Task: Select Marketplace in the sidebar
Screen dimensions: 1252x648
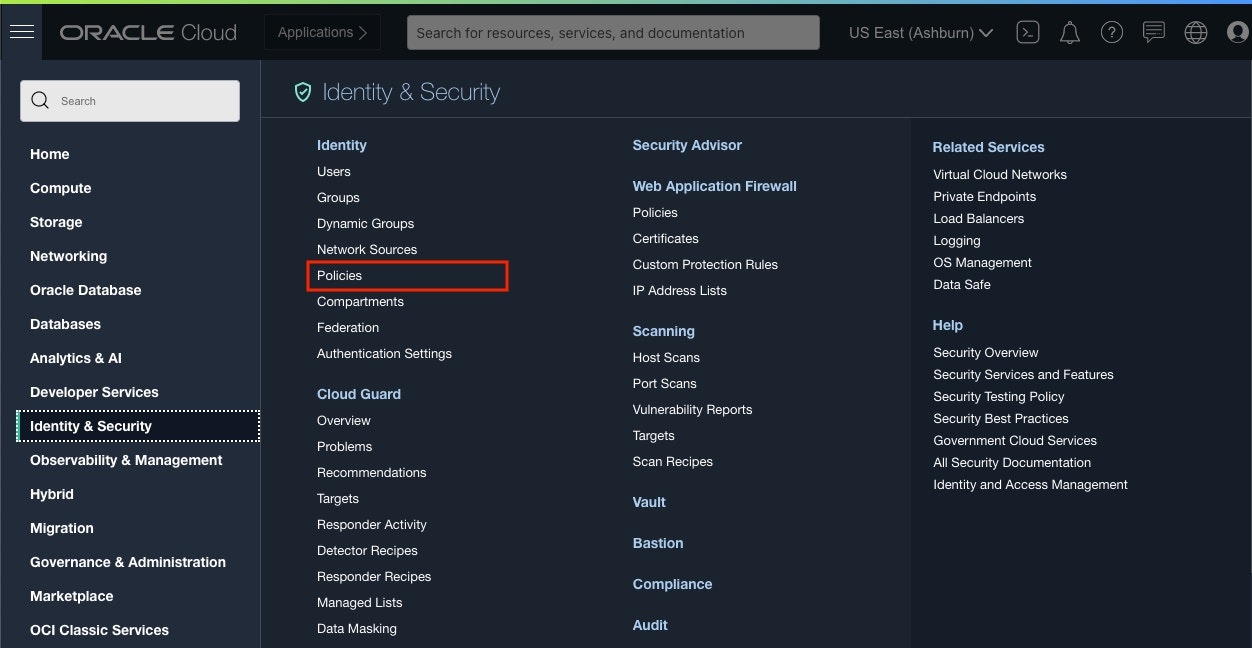Action: click(x=72, y=596)
